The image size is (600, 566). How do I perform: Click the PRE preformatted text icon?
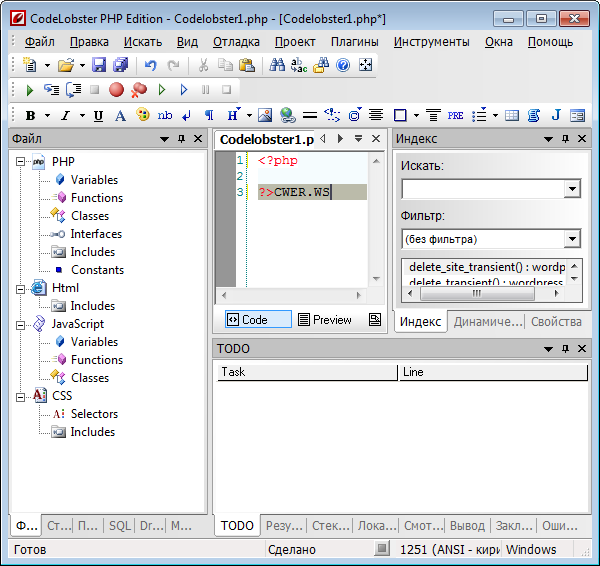(455, 116)
